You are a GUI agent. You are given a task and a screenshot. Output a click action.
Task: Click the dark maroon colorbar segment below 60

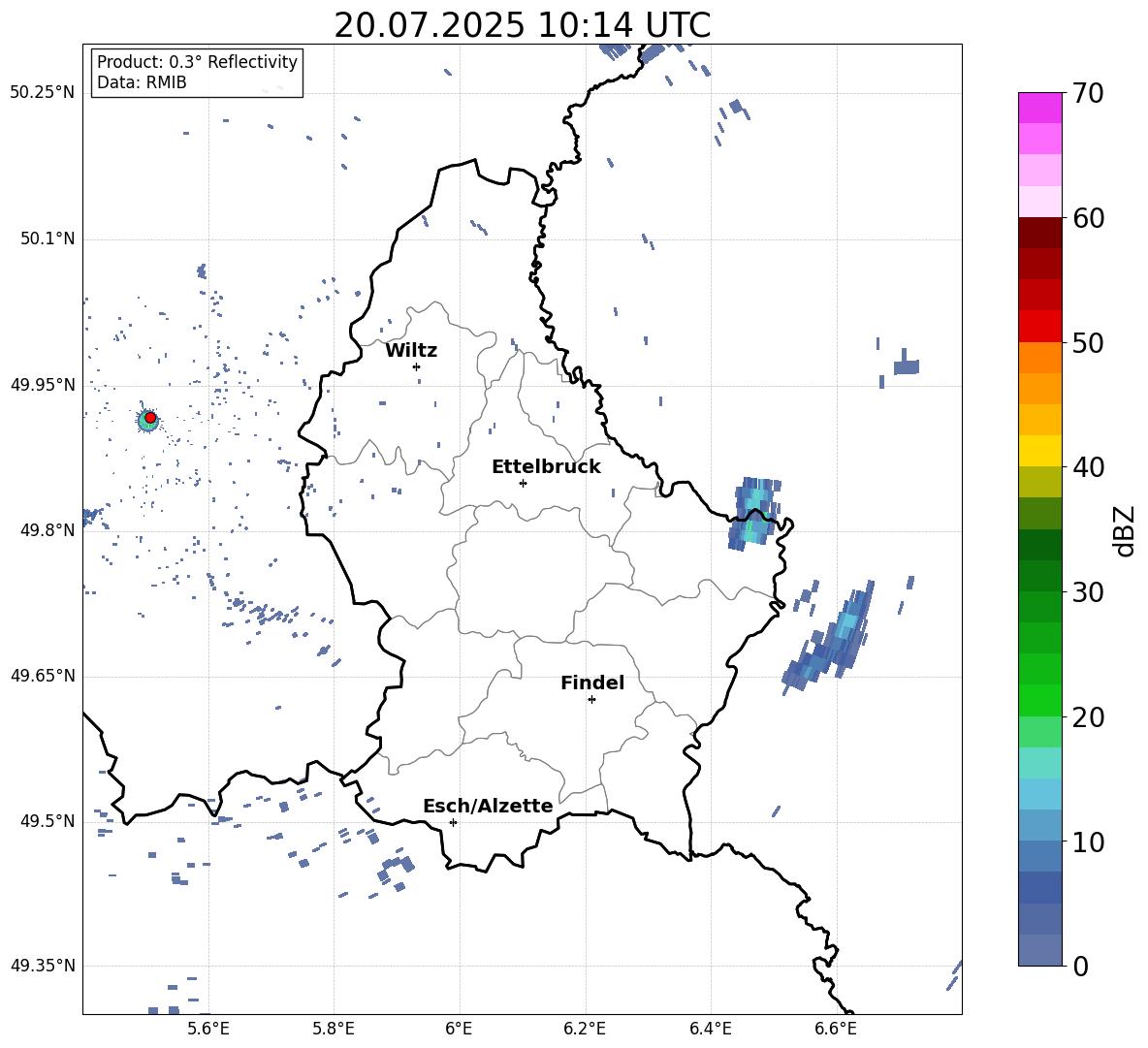tap(1039, 233)
